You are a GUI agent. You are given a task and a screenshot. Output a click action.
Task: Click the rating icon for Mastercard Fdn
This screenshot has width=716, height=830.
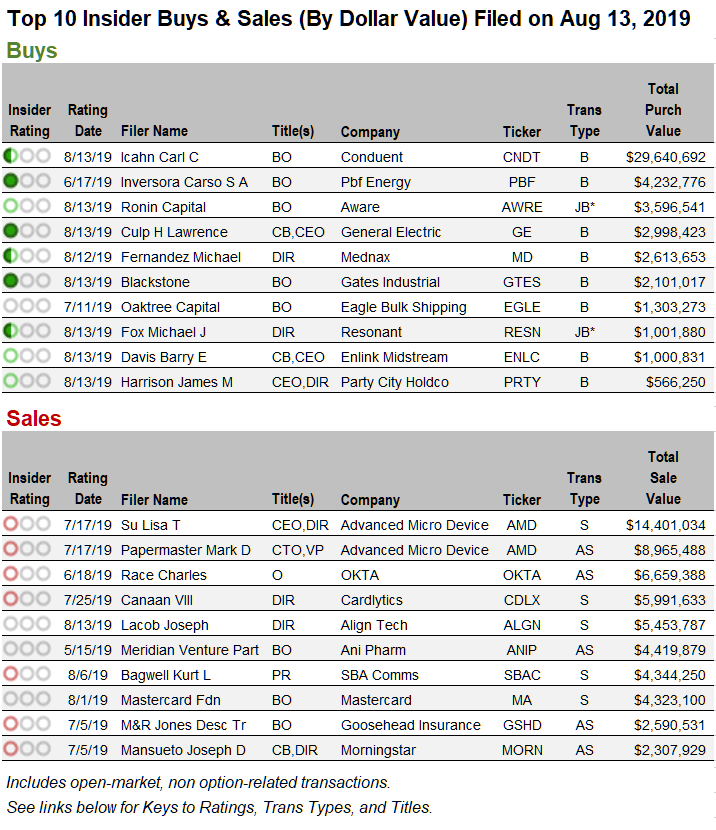27,700
